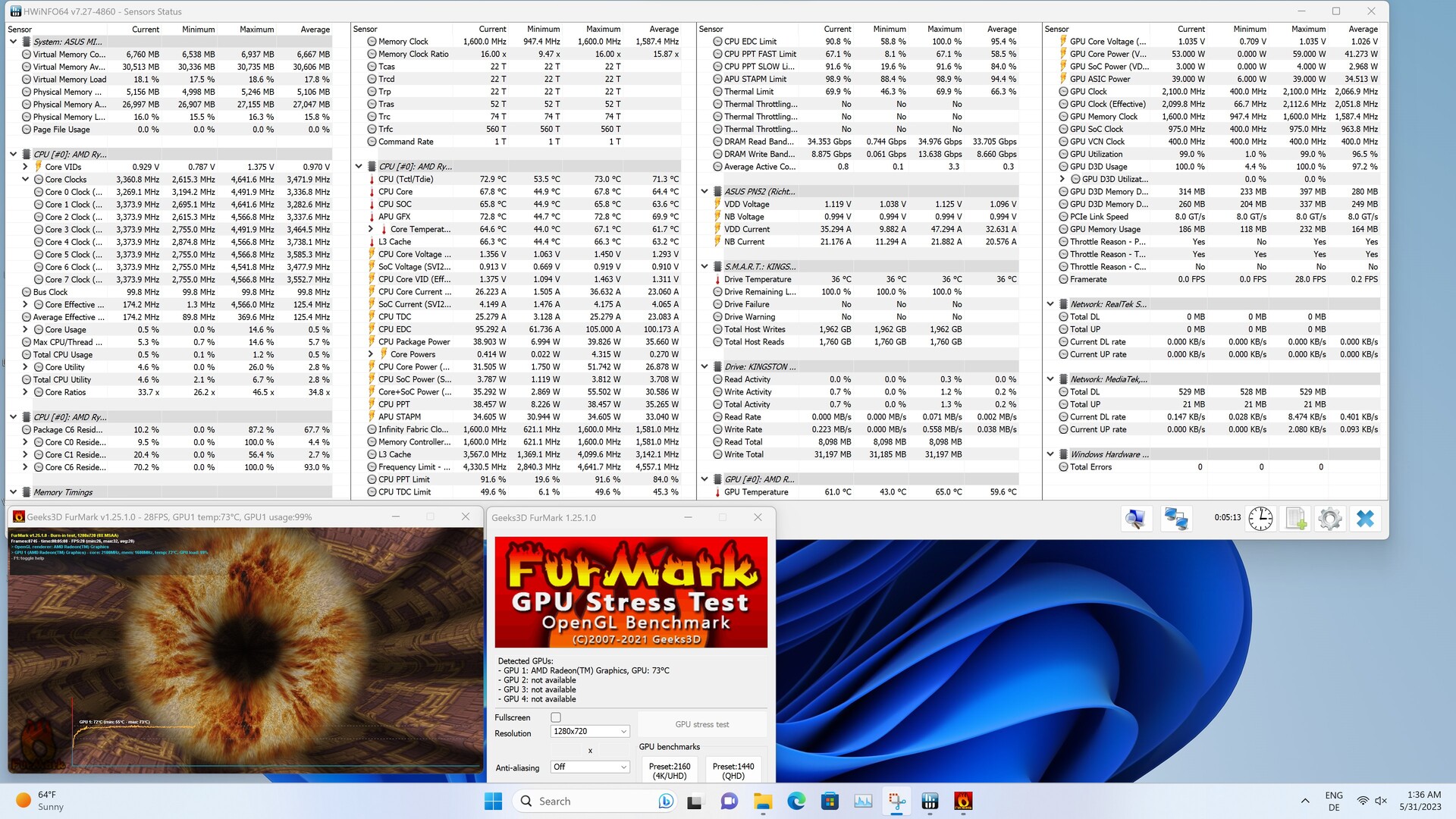Open the Windows Start menu
This screenshot has width=1456, height=819.
tap(493, 801)
